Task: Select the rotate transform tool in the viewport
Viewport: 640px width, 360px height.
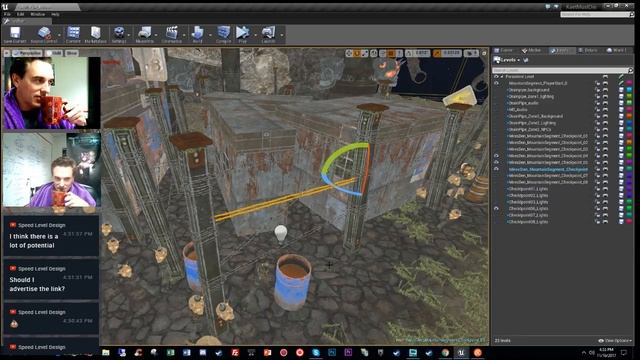Action: tap(357, 53)
